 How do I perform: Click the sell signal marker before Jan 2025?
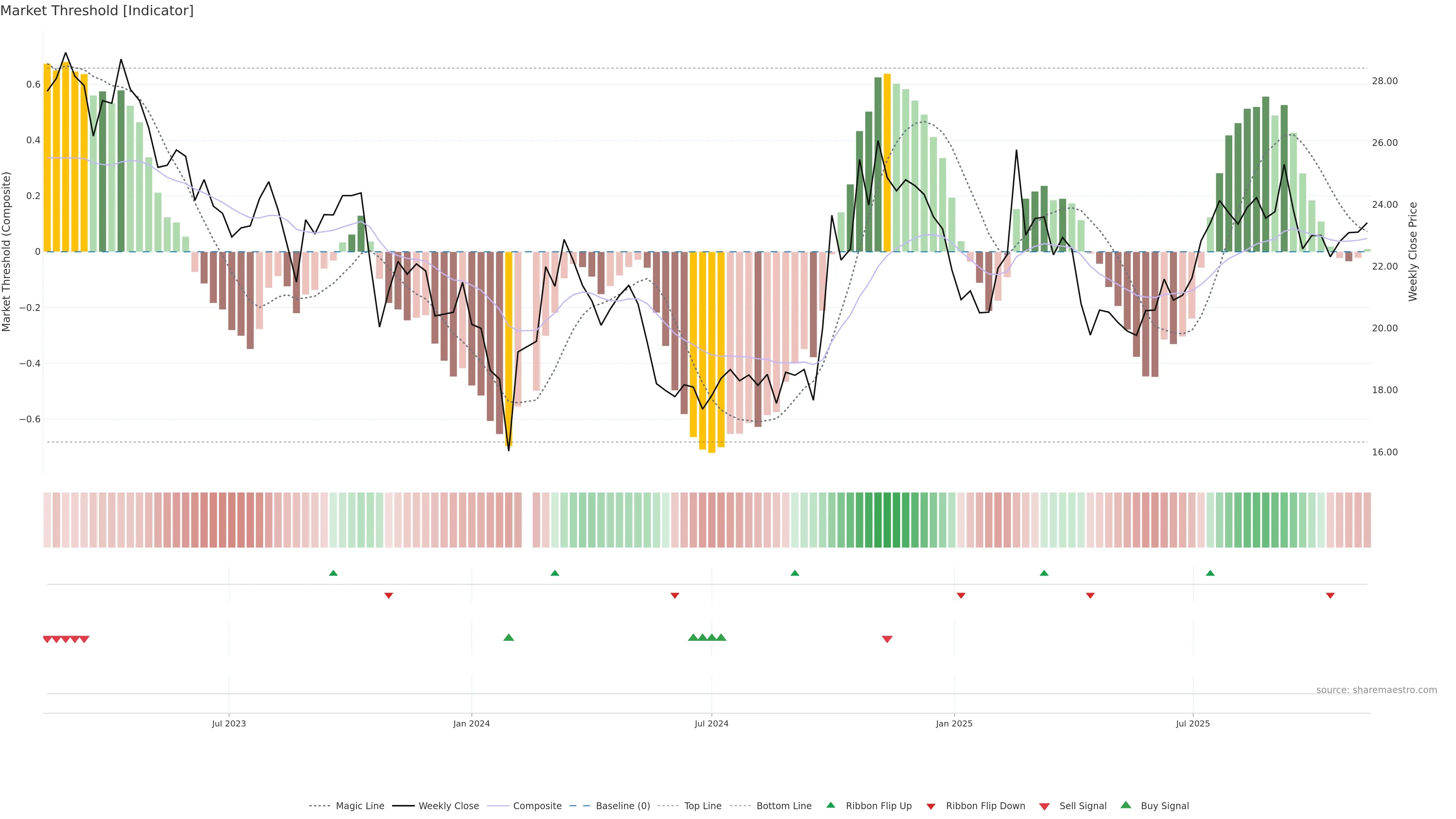point(887,639)
